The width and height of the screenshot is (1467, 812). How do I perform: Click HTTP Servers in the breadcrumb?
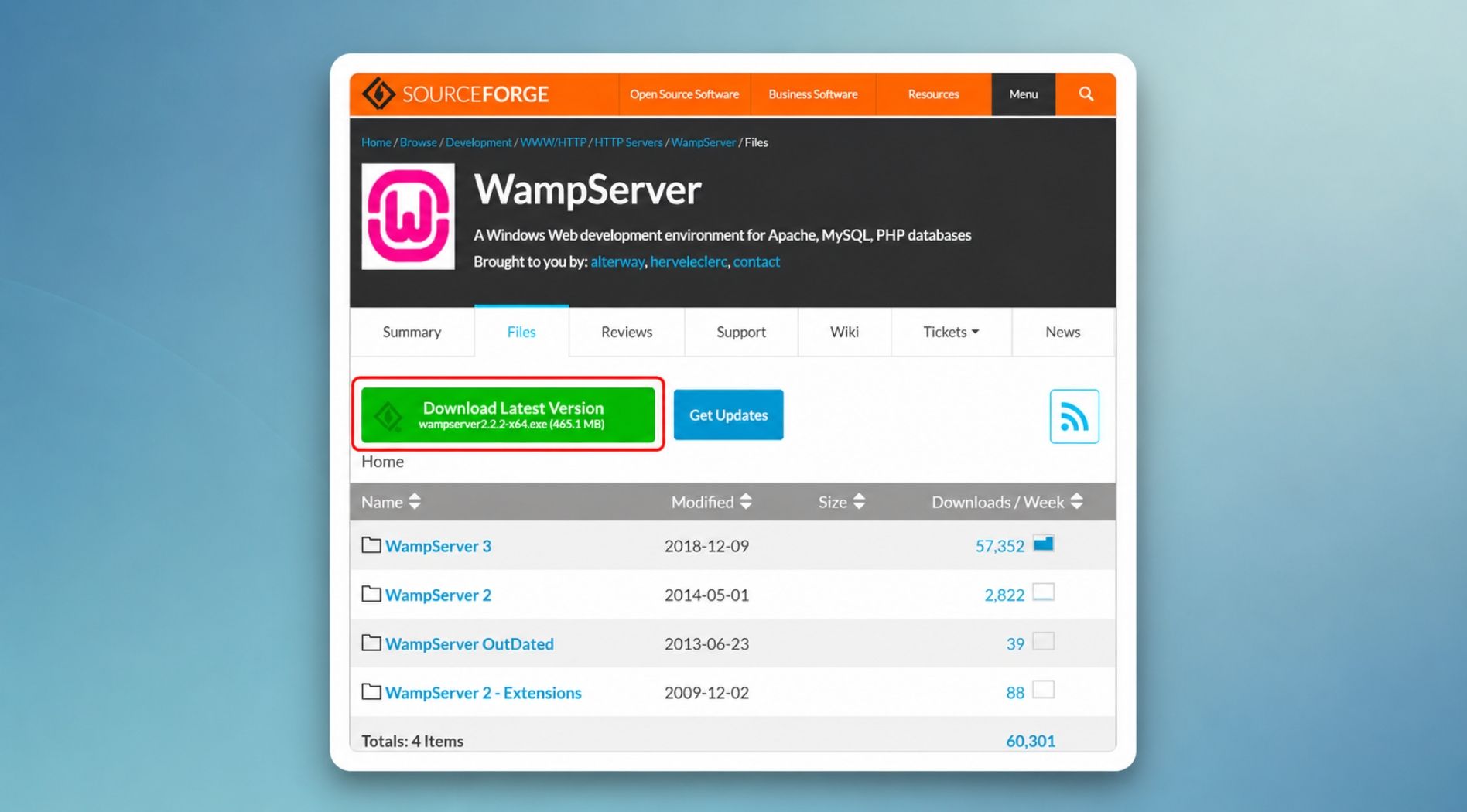(x=628, y=142)
